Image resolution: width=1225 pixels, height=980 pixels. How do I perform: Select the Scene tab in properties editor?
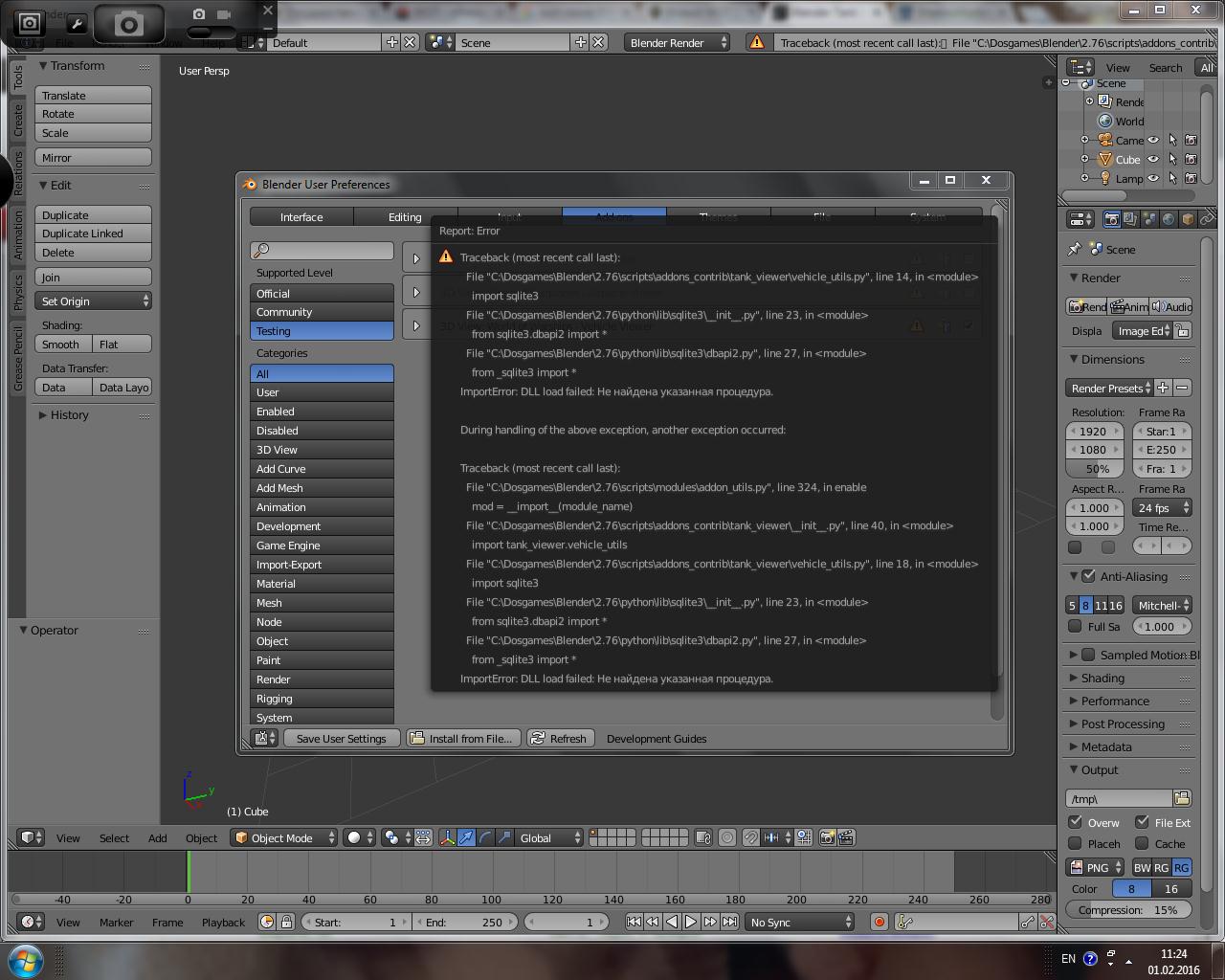(1149, 219)
